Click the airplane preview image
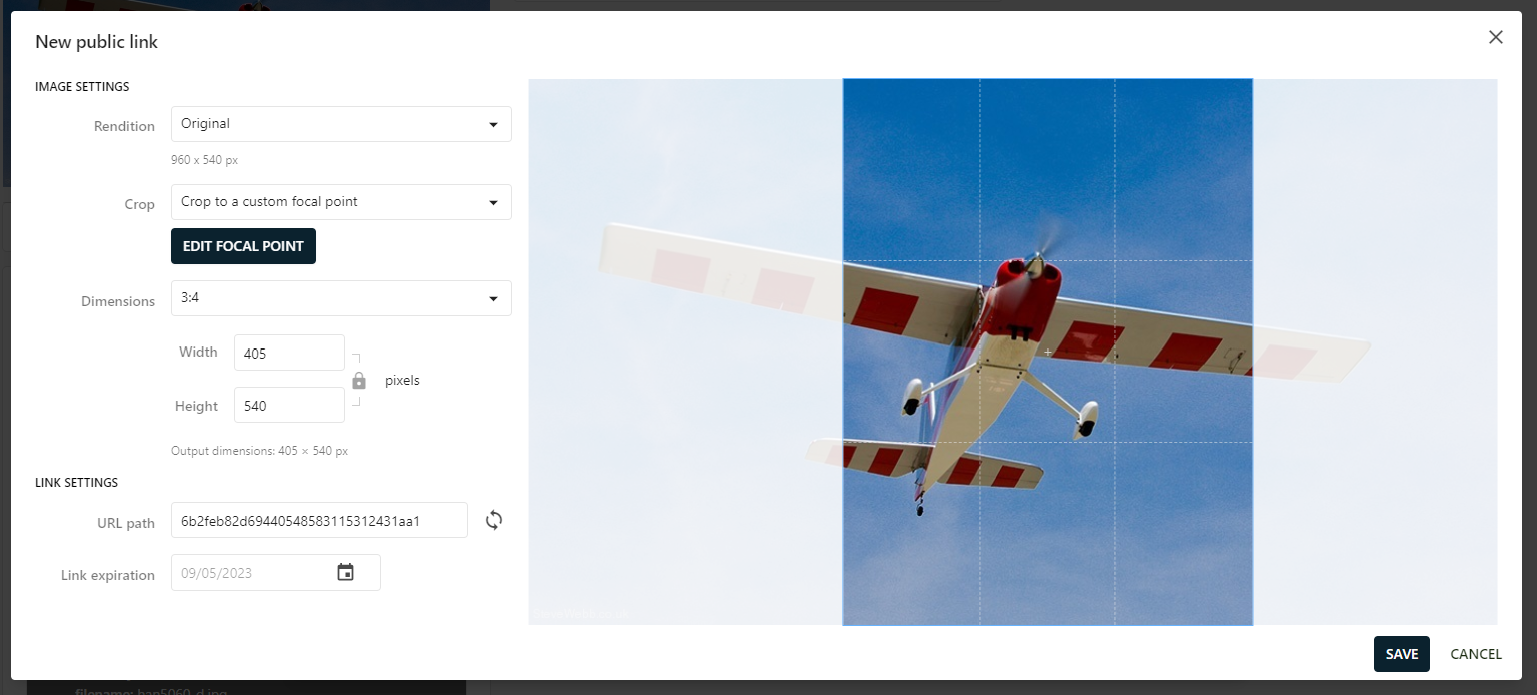 (x=1012, y=352)
